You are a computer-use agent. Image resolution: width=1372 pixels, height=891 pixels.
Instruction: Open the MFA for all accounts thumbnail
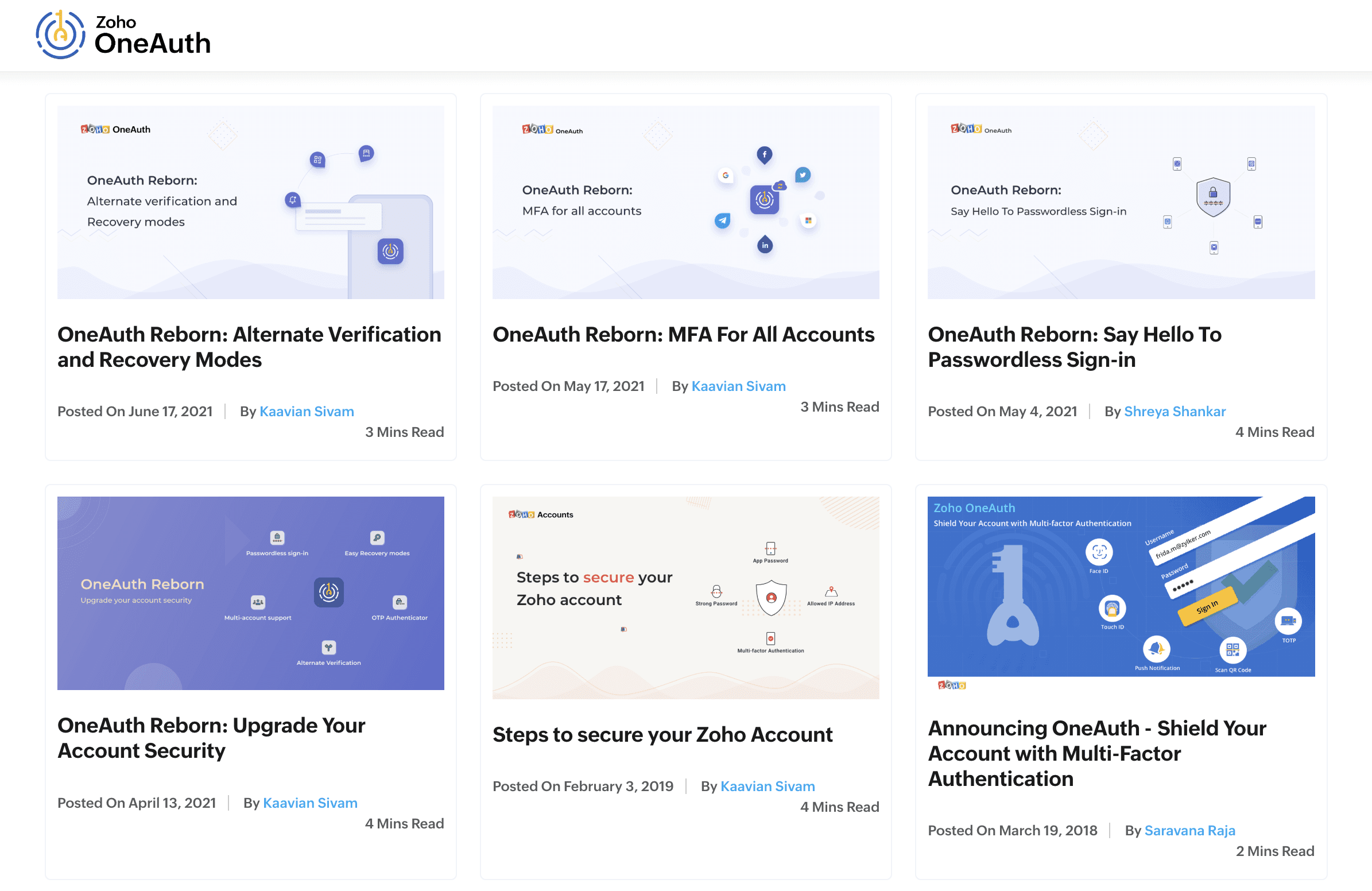[686, 202]
